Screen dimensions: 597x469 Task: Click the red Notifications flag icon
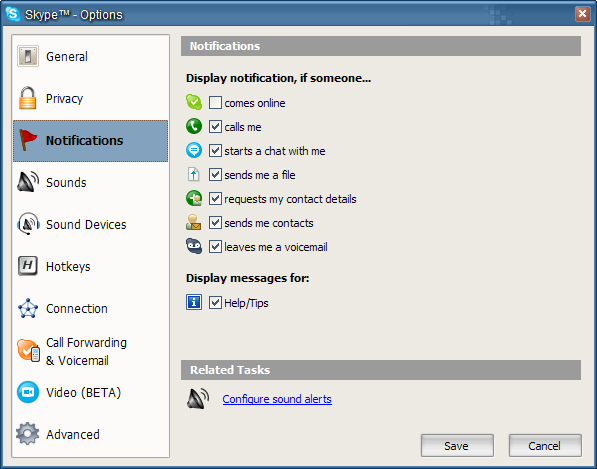[x=28, y=140]
